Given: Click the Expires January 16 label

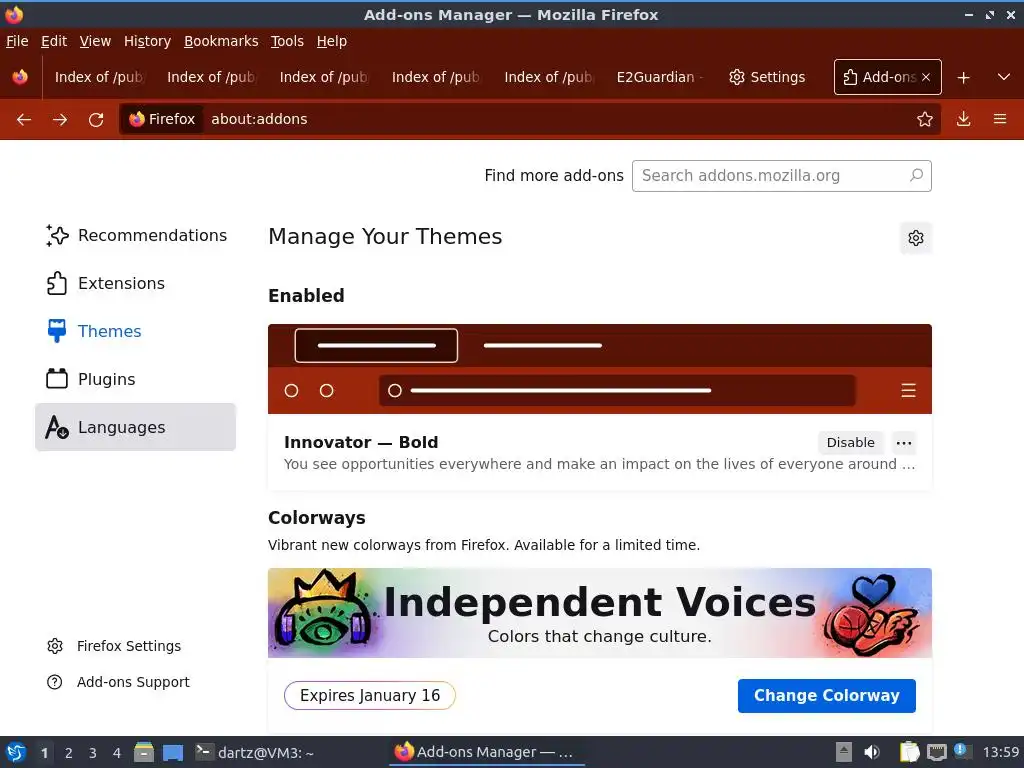Looking at the screenshot, I should [x=370, y=696].
